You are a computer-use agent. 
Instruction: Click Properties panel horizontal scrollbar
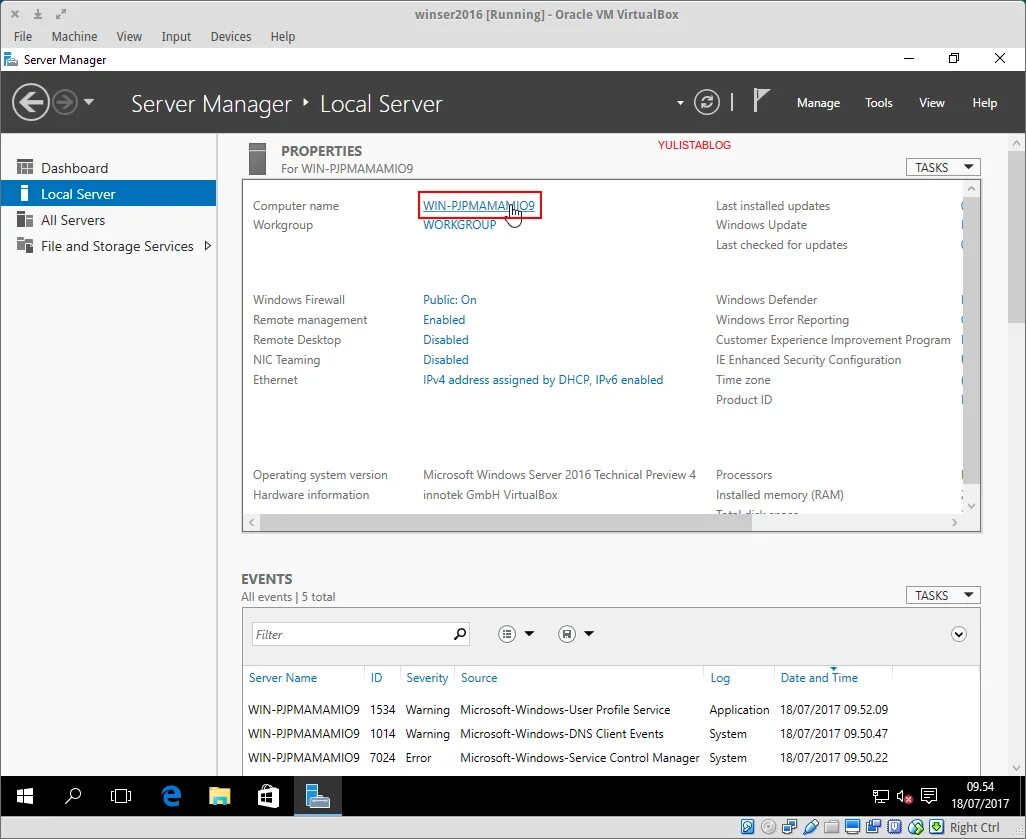505,522
